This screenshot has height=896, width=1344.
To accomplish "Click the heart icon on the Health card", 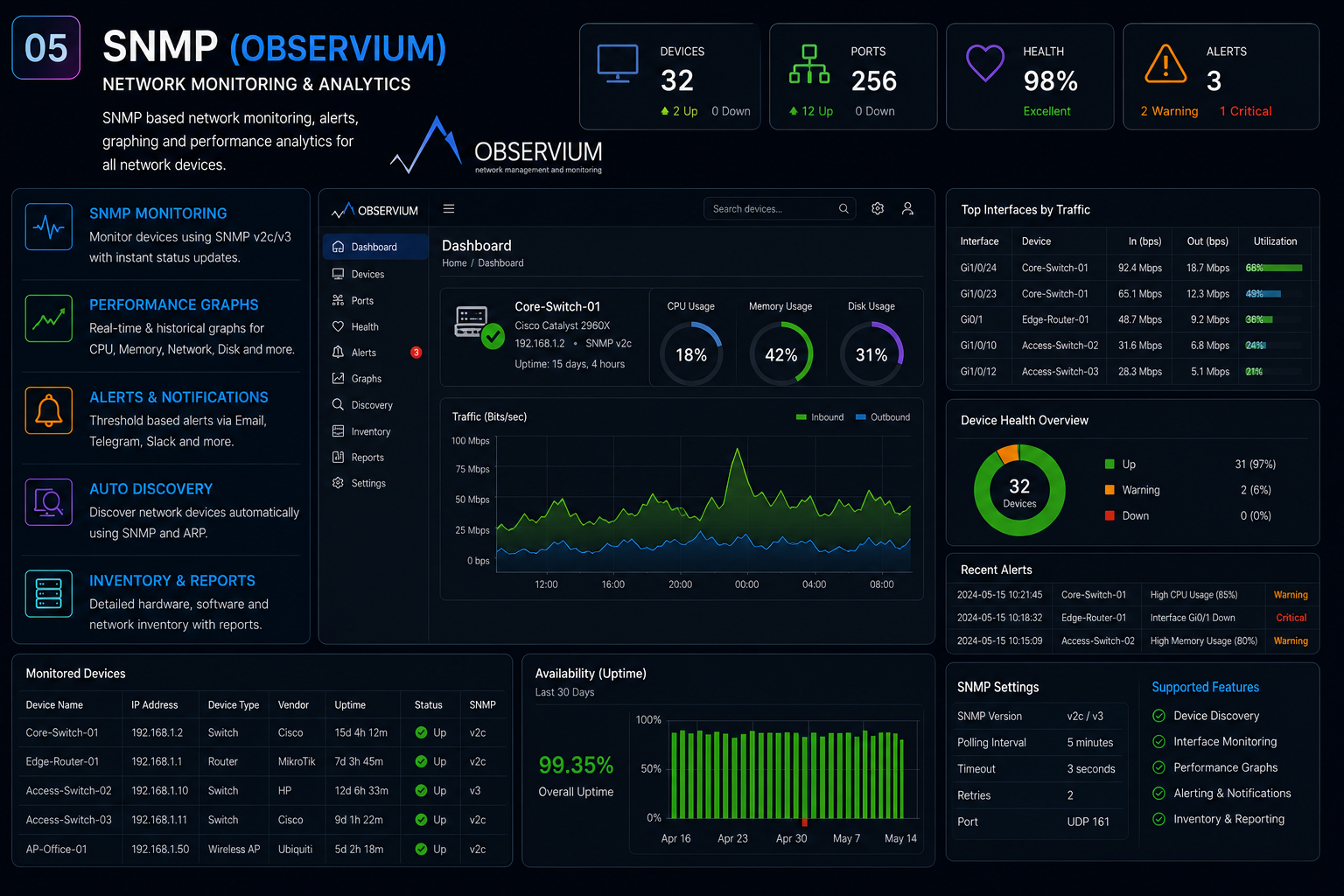I will (985, 63).
